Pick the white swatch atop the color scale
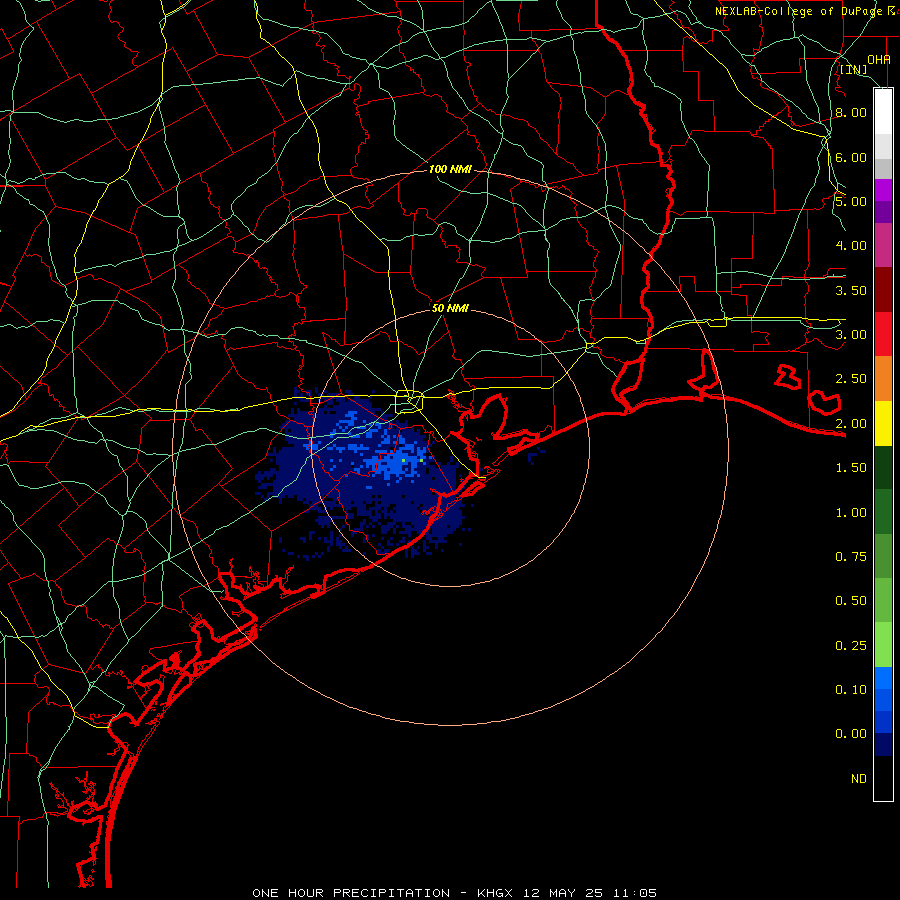Screen dimensions: 900x900 [883, 111]
